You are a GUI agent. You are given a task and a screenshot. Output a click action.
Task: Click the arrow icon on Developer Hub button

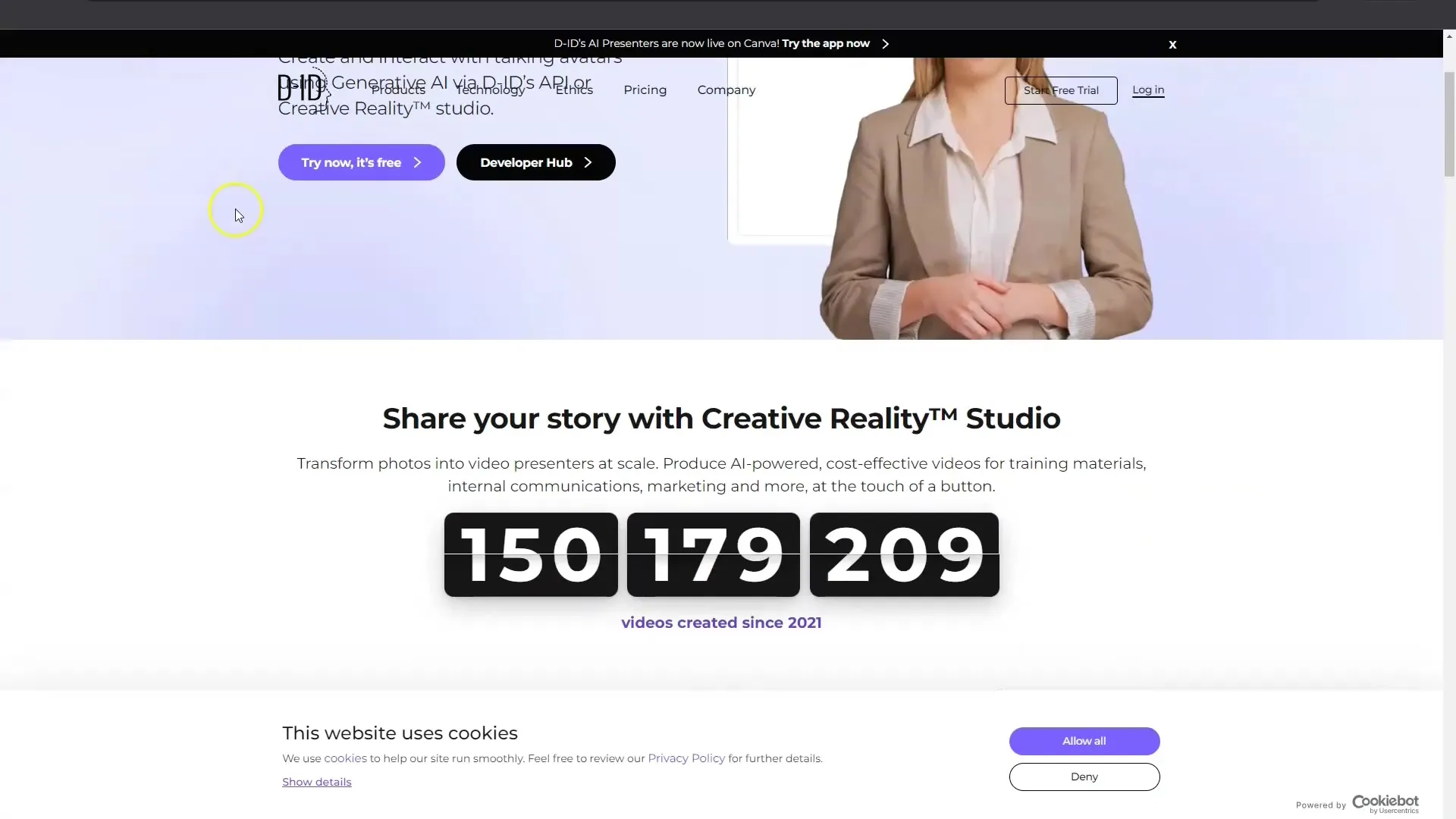click(x=589, y=162)
